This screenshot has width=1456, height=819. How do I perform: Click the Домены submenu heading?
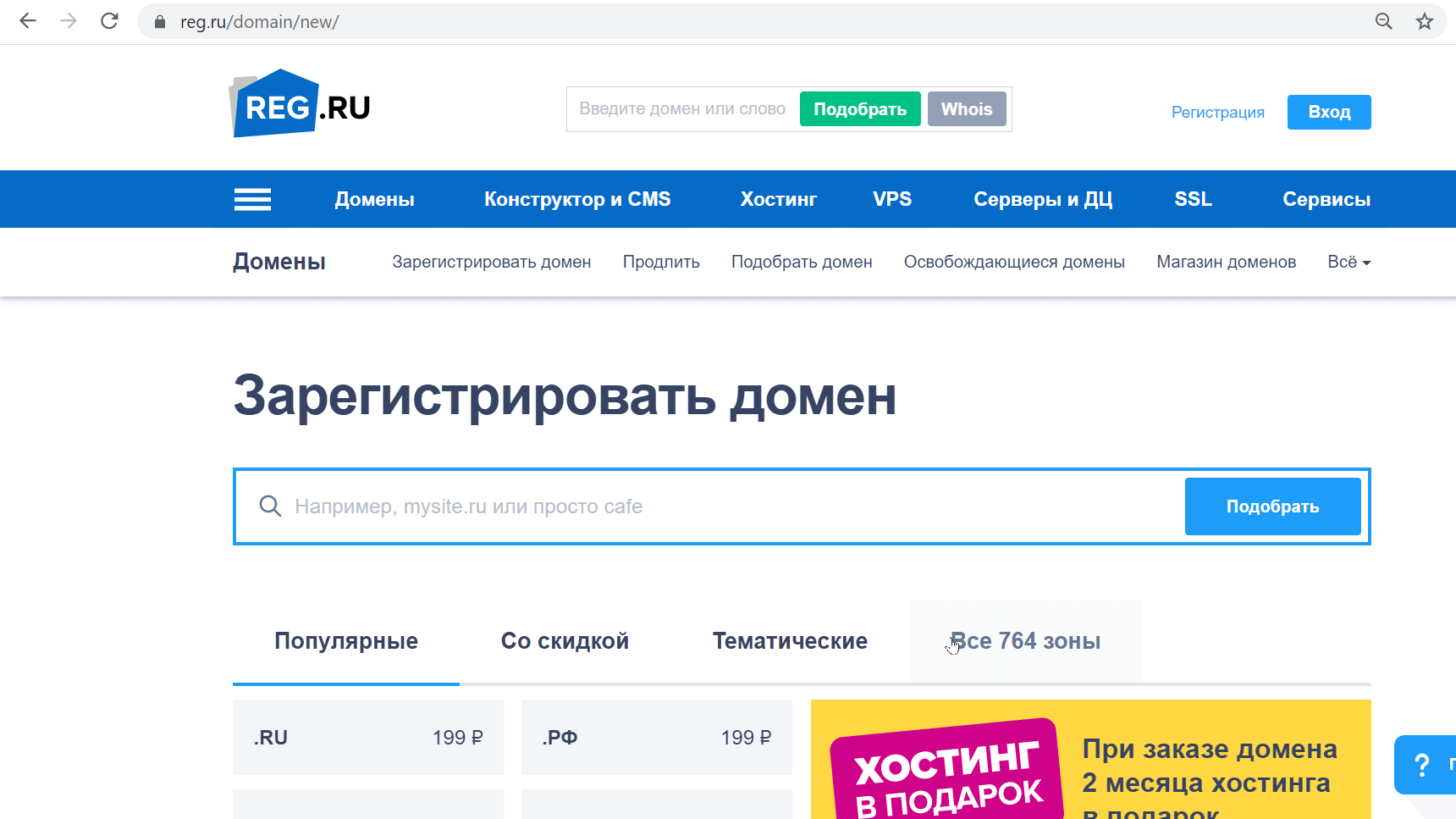pos(279,262)
